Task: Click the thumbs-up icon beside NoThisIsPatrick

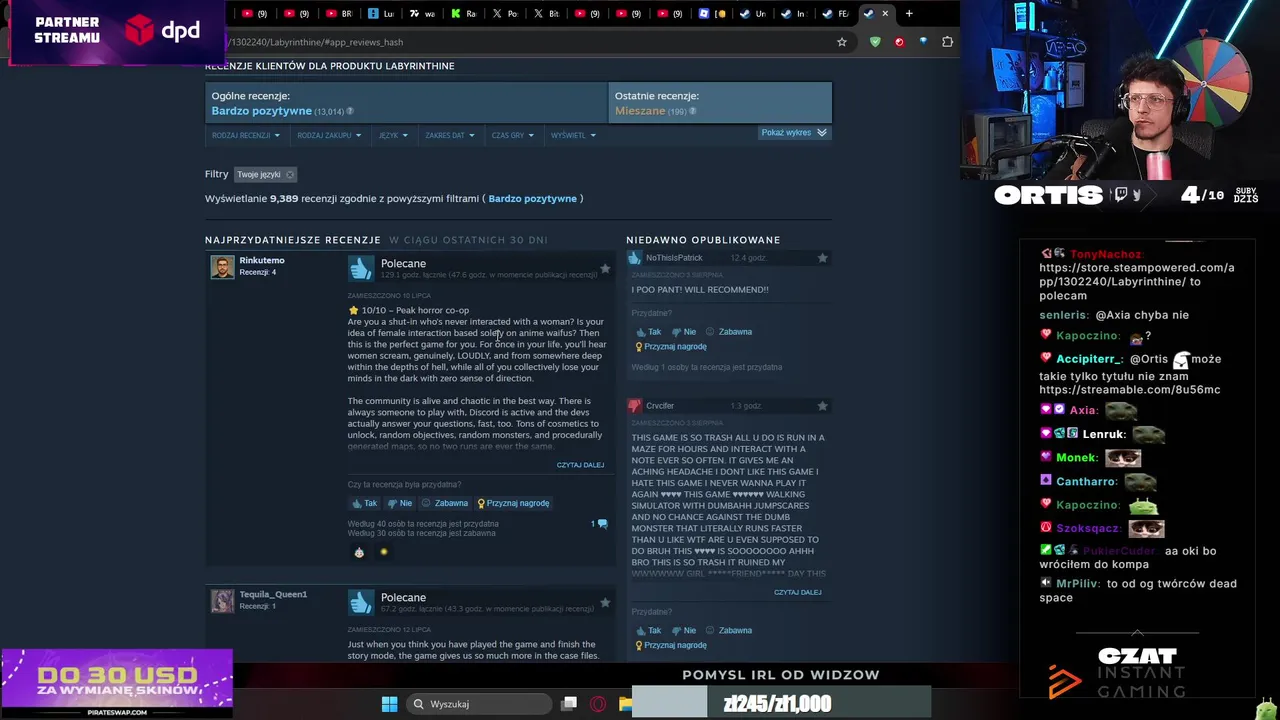Action: [x=634, y=258]
